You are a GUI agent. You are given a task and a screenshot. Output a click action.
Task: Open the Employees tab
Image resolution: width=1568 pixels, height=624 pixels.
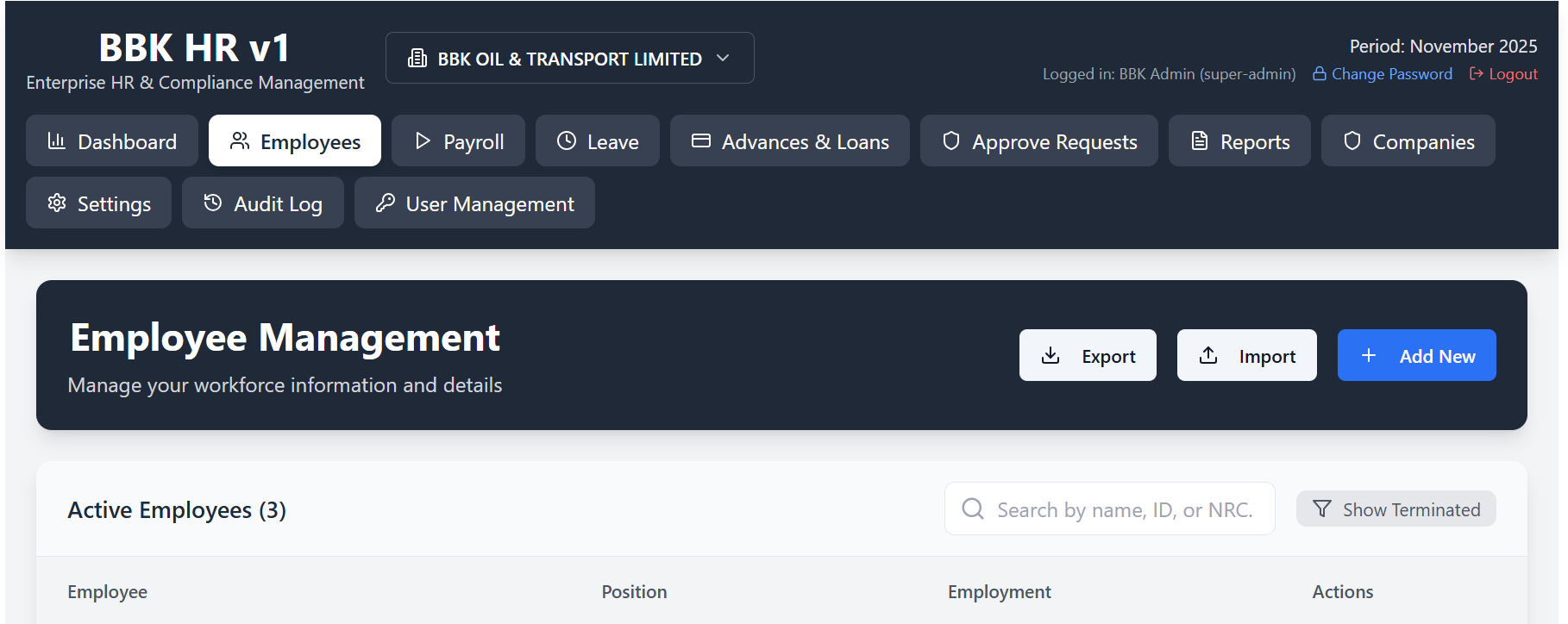coord(295,141)
